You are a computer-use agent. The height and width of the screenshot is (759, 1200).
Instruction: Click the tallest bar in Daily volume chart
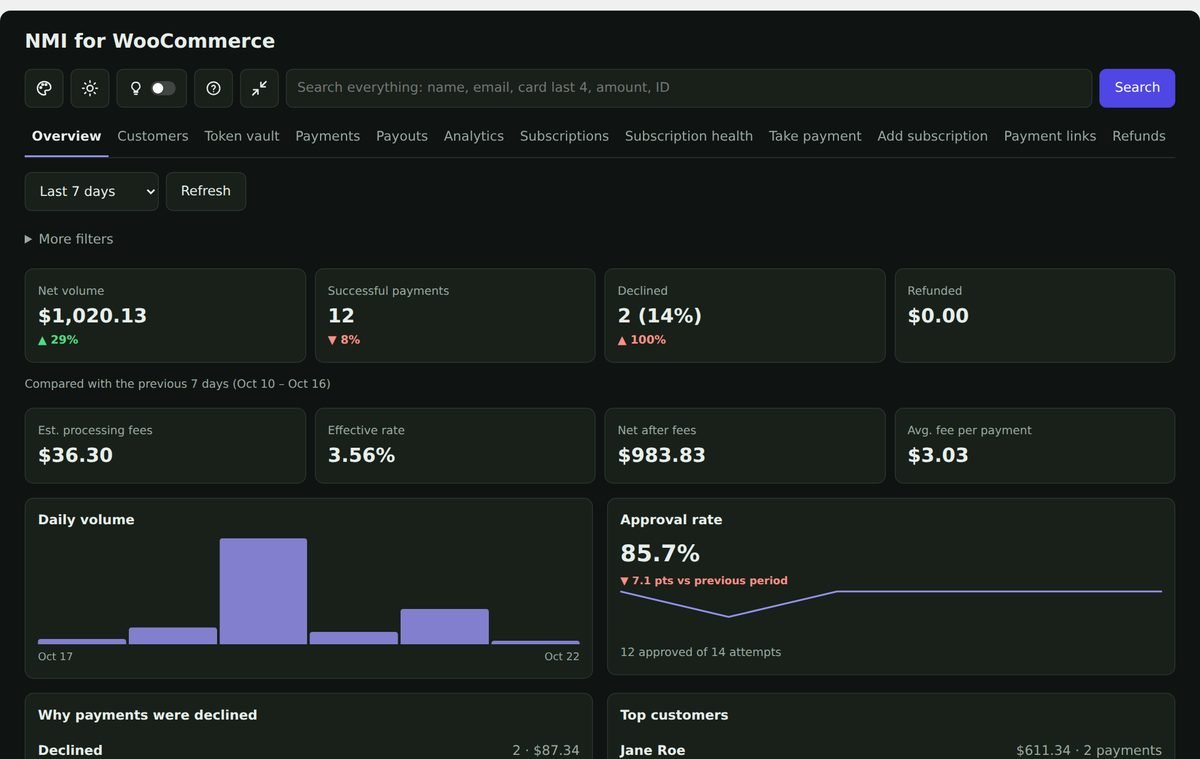click(x=263, y=591)
